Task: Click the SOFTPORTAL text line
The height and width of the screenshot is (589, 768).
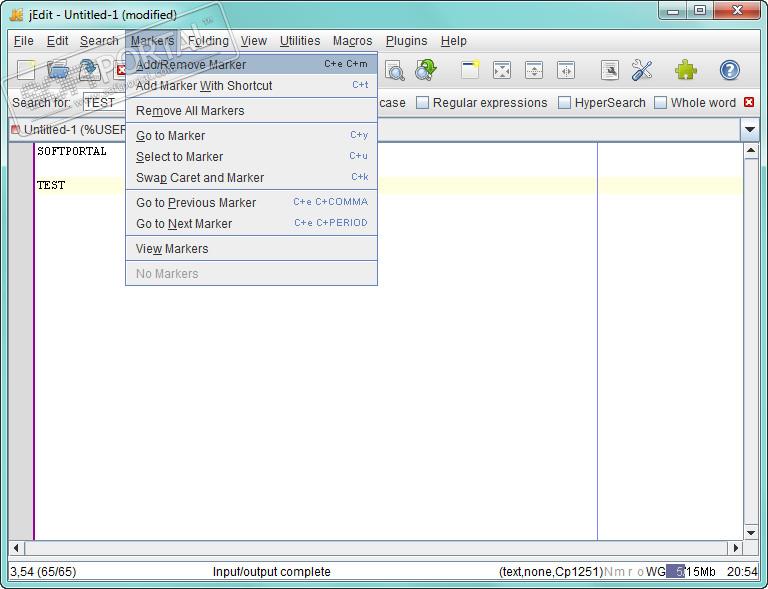Action: [72, 151]
